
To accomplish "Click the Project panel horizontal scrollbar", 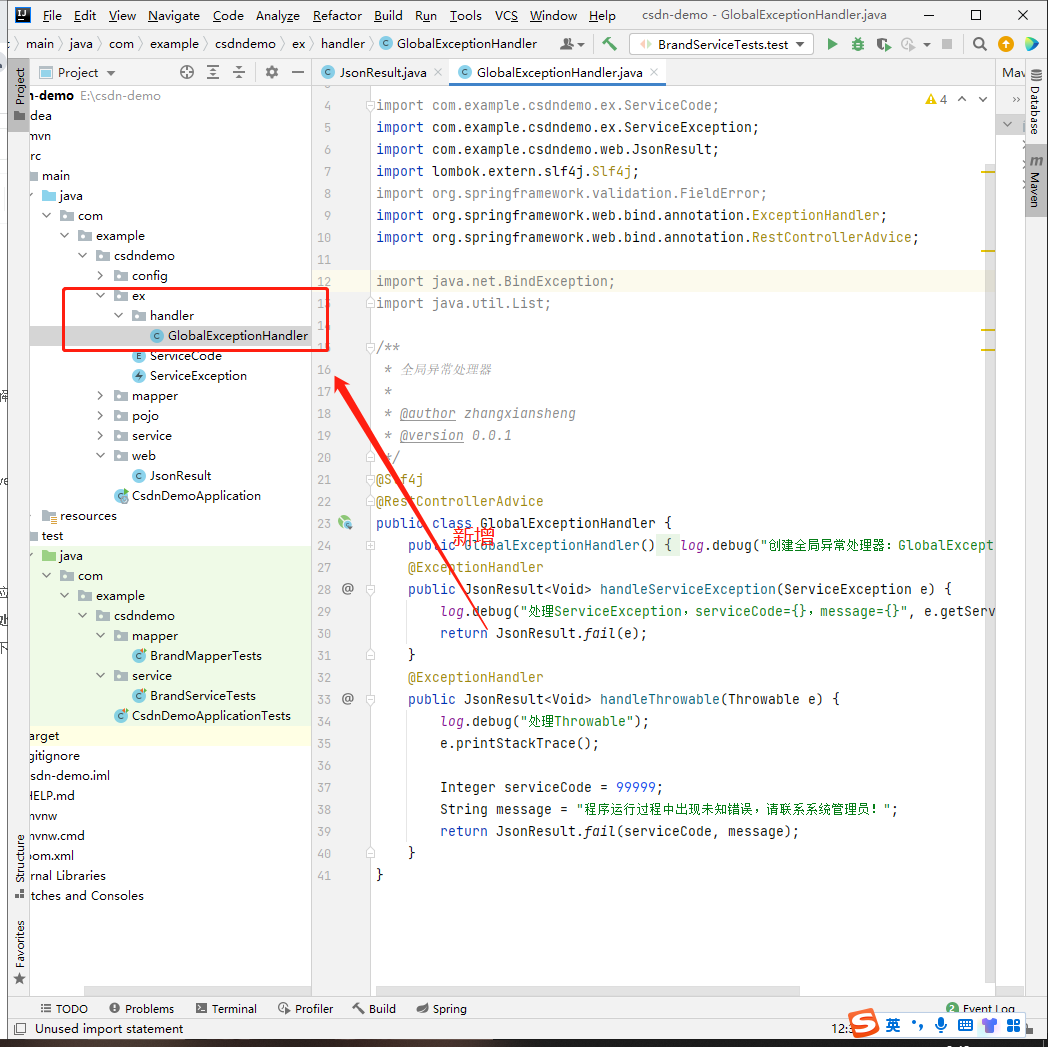I will 197,990.
